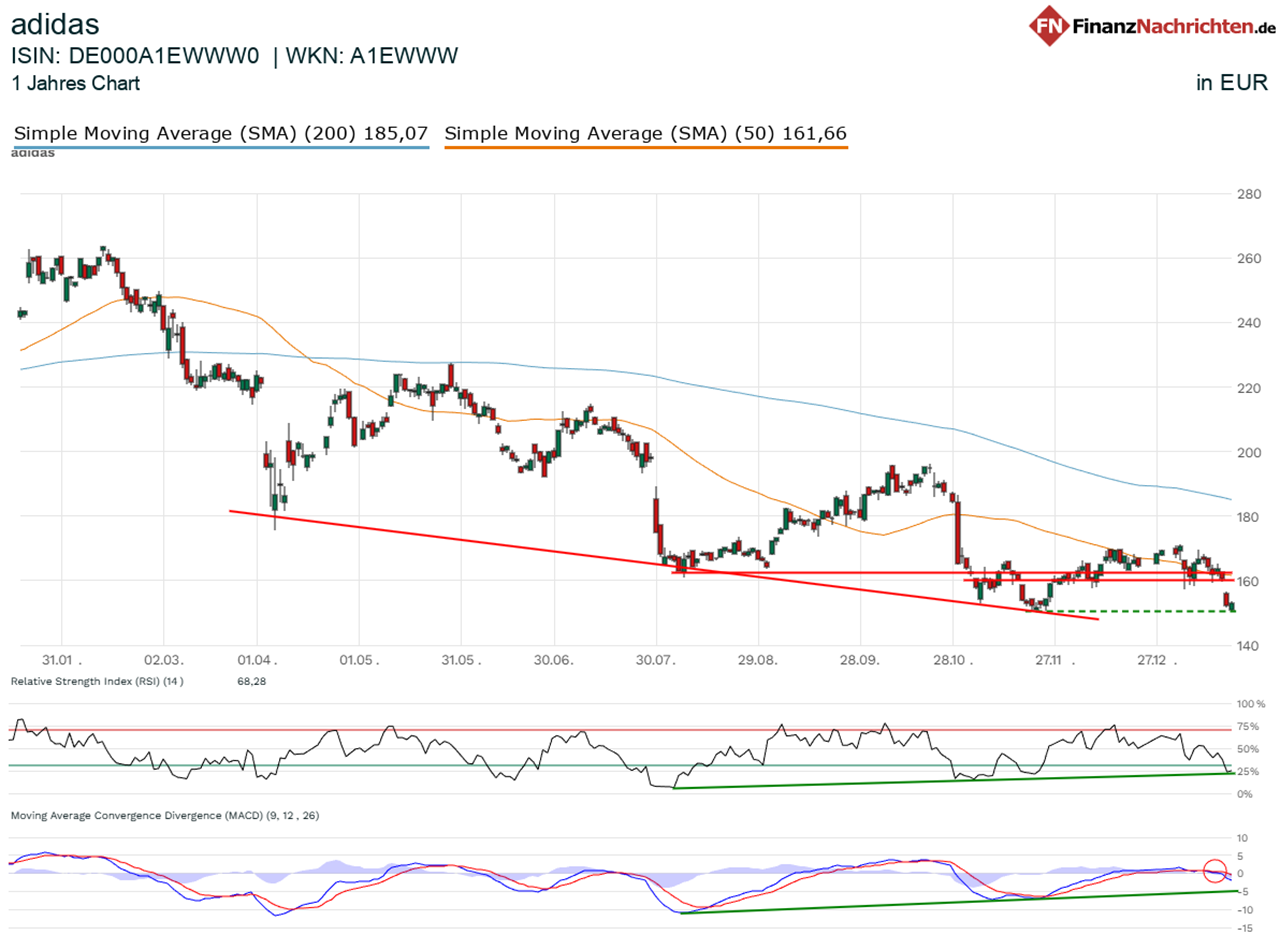Image resolution: width=1280 pixels, height=940 pixels.
Task: Select the orange SMA (50) legend entry
Action: tap(646, 133)
